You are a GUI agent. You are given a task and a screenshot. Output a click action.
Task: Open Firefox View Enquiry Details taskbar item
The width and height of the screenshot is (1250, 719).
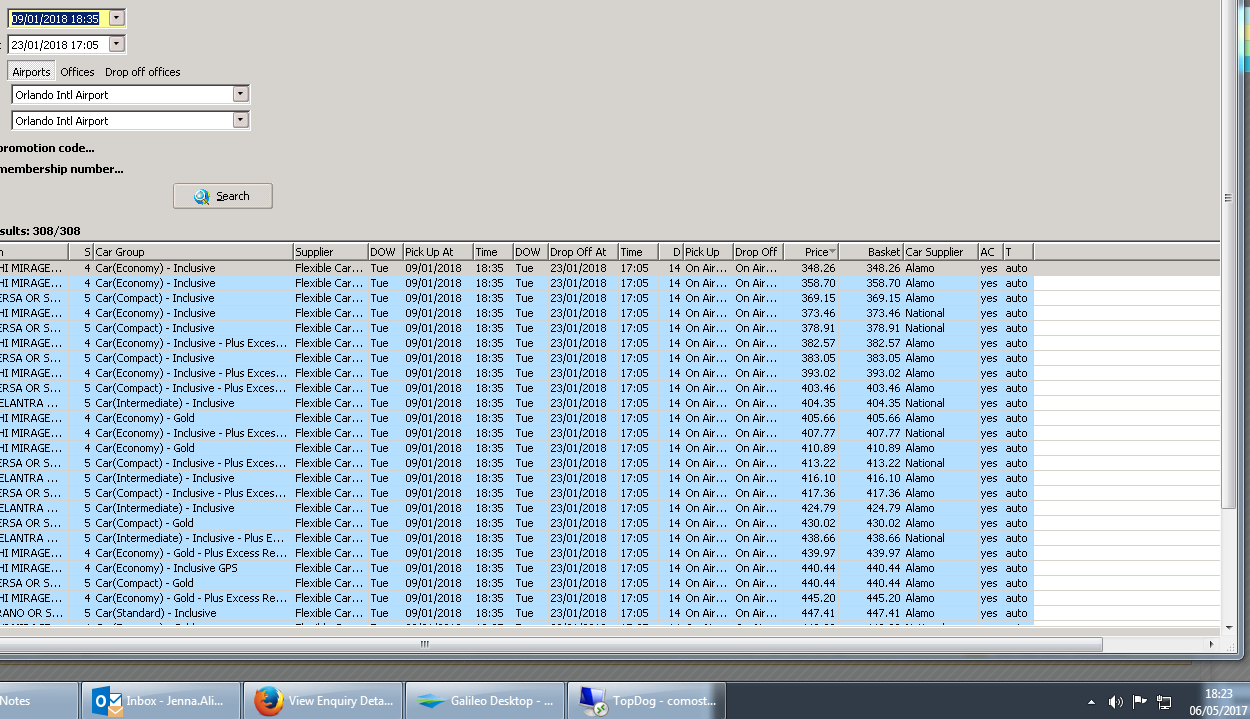(x=324, y=701)
